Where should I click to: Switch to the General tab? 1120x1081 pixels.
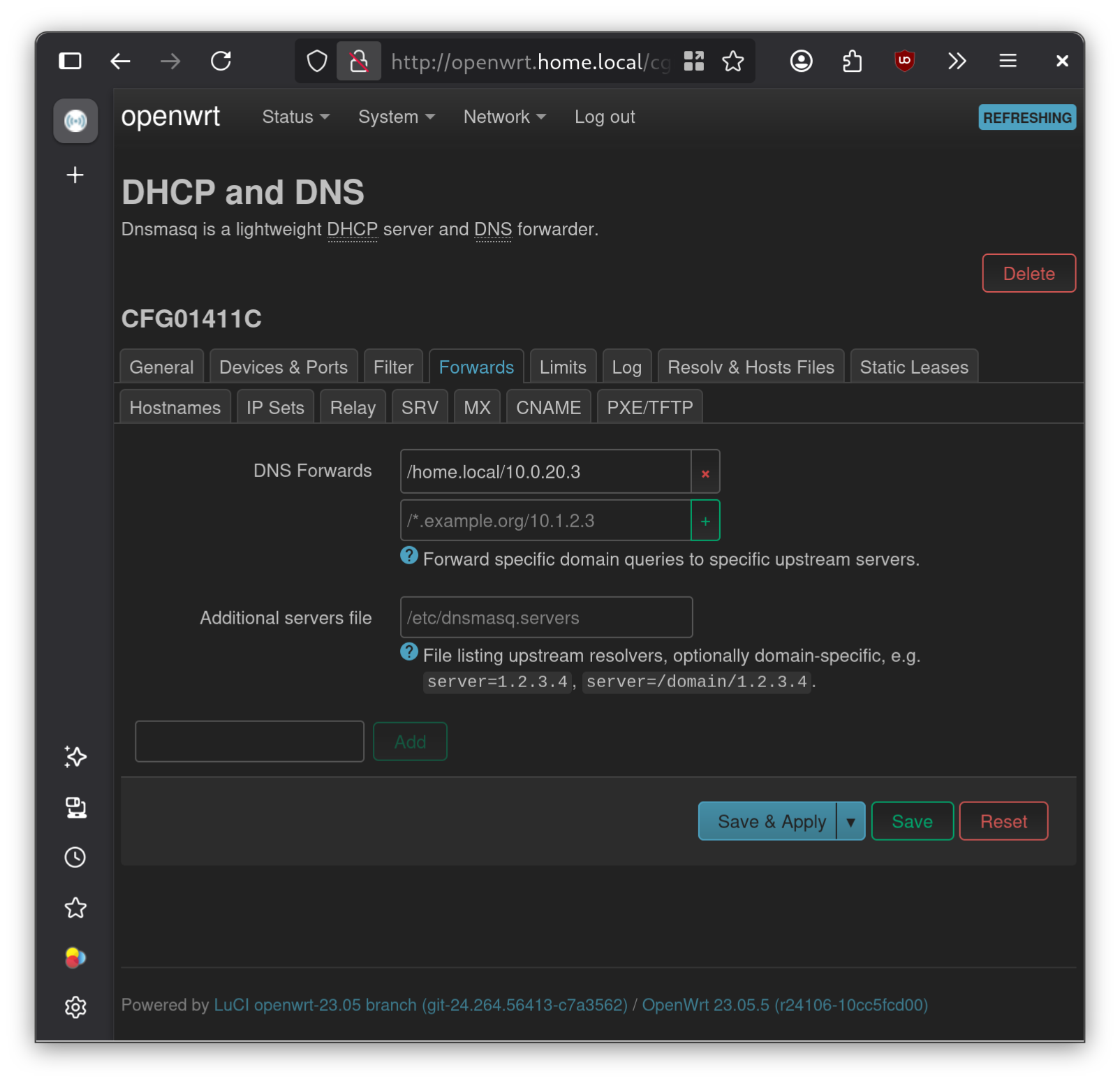161,367
